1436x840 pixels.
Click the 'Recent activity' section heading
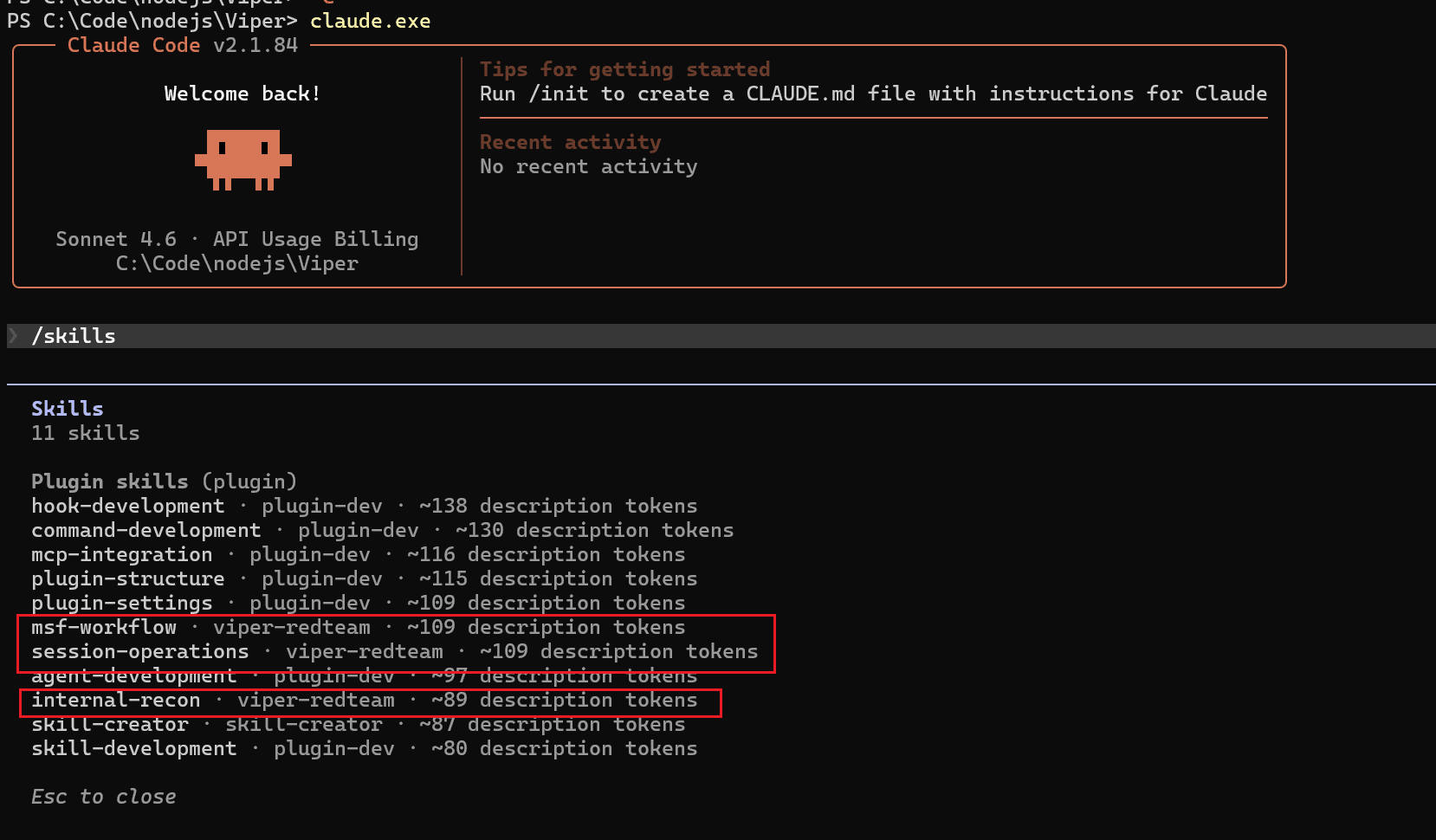pyautogui.click(x=570, y=142)
